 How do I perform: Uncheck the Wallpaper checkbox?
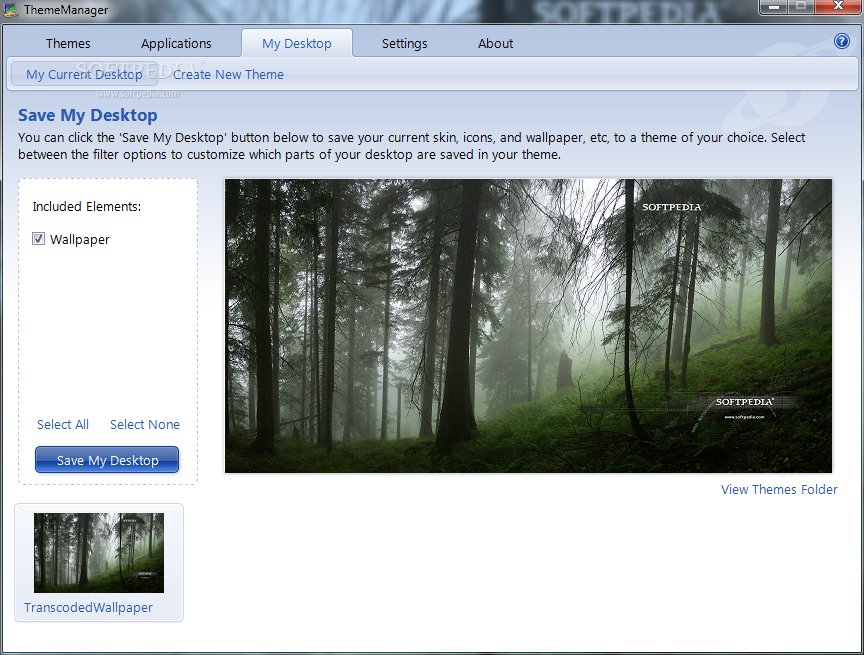(38, 239)
